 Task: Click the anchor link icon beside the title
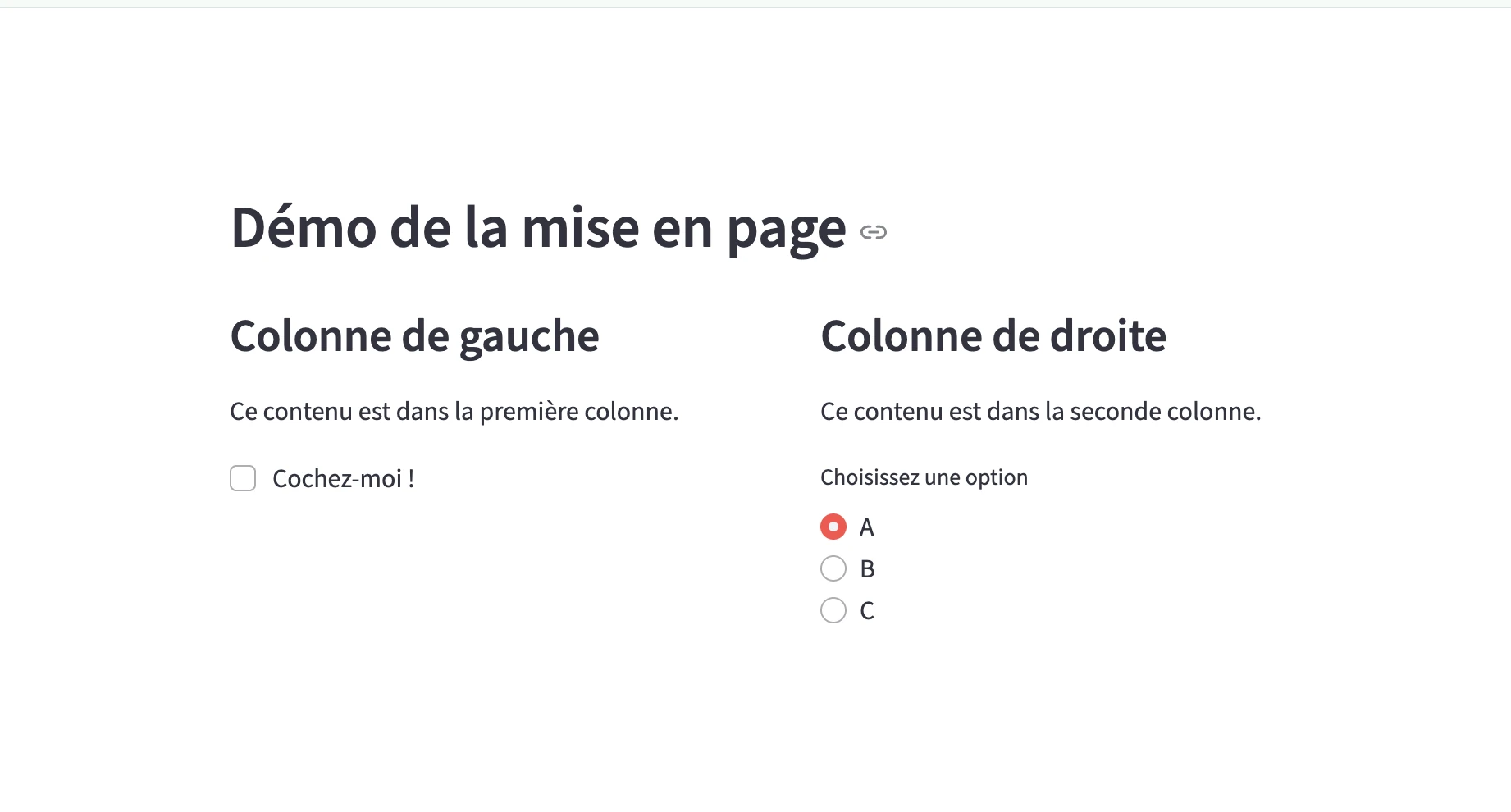point(874,232)
